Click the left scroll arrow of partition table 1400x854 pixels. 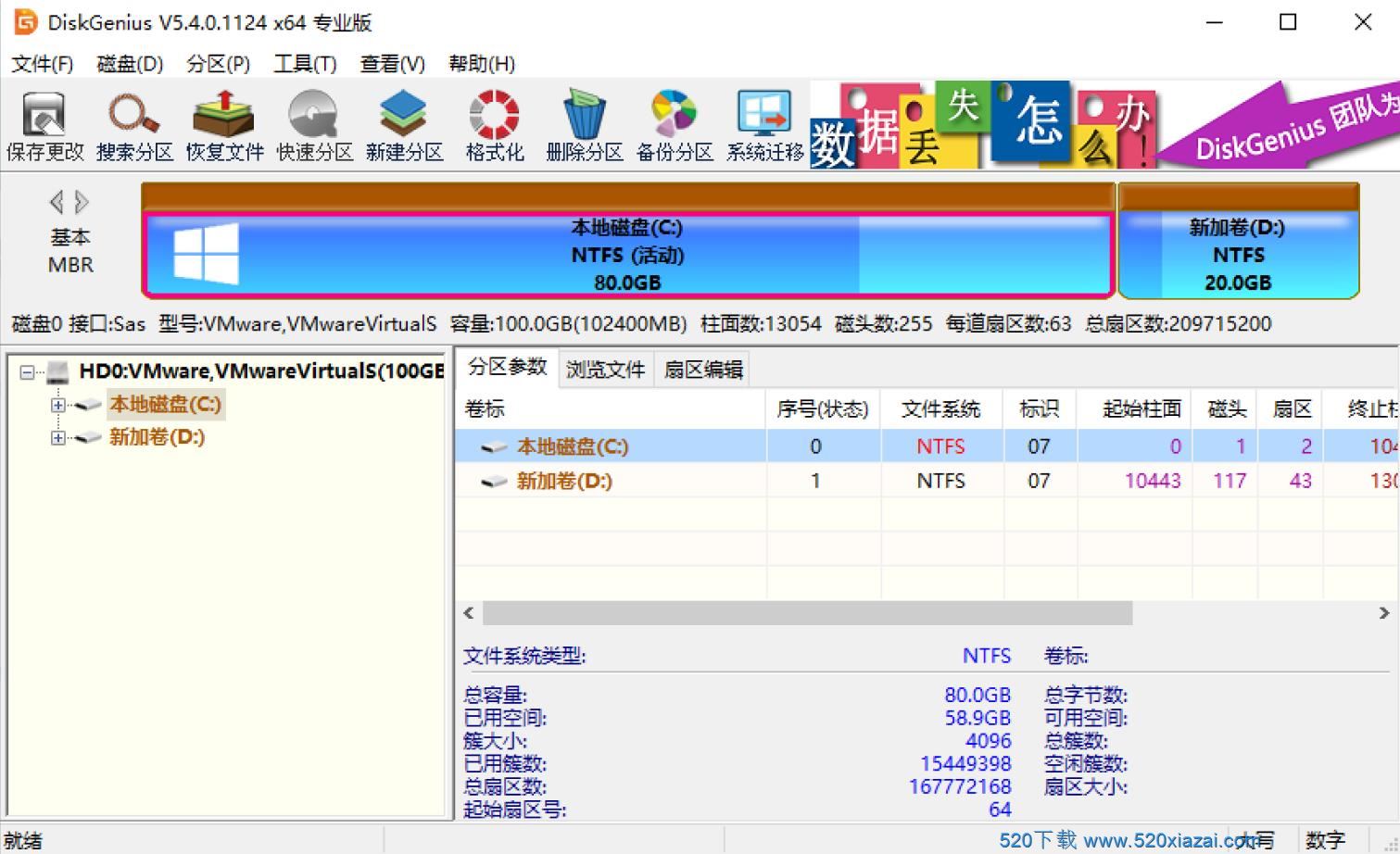tap(469, 613)
